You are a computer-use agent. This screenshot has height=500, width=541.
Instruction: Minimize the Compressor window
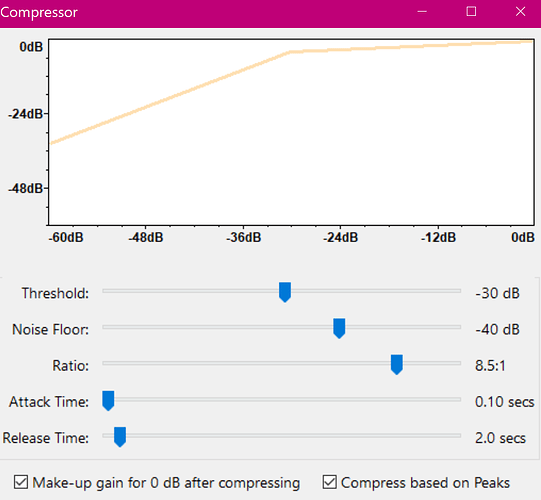[x=422, y=12]
